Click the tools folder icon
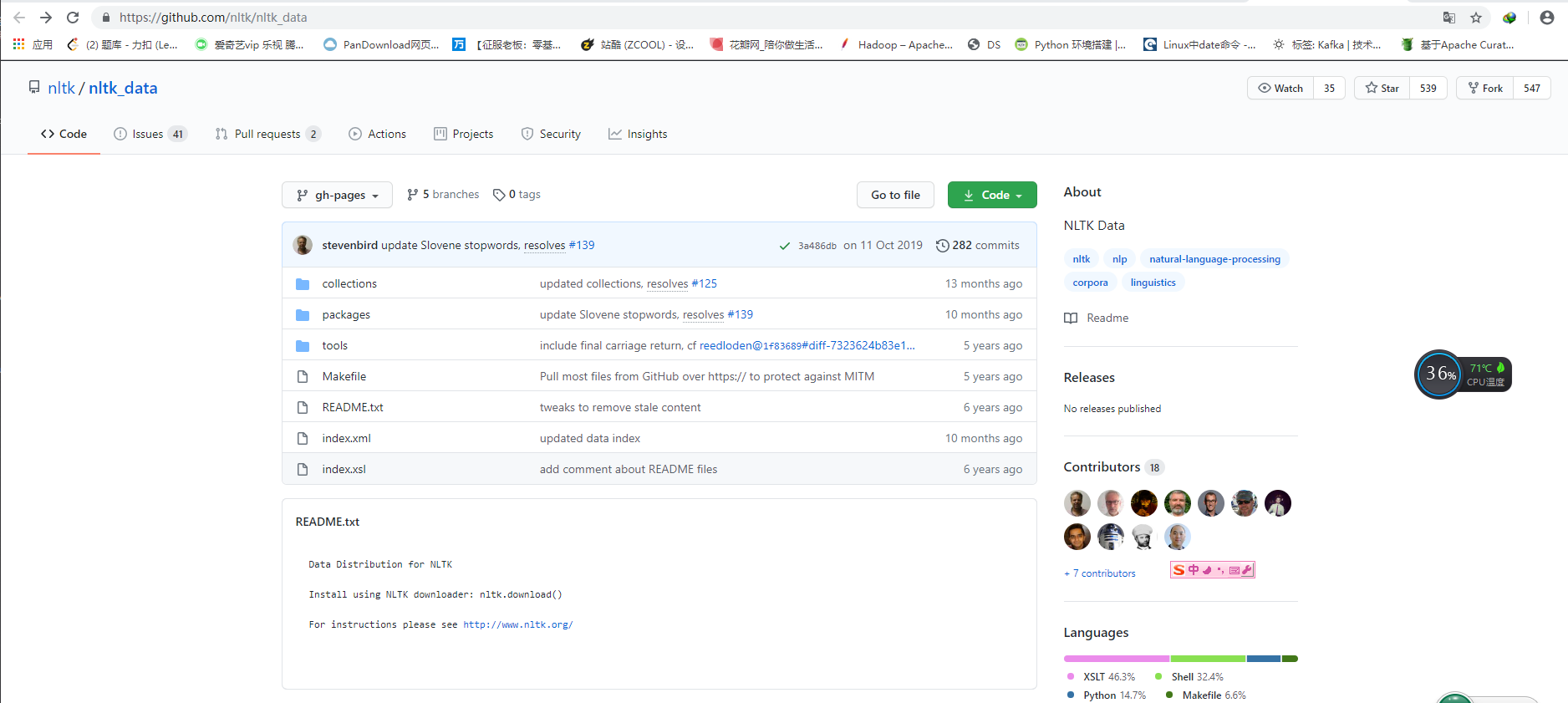This screenshot has height=703, width=1568. click(x=303, y=346)
